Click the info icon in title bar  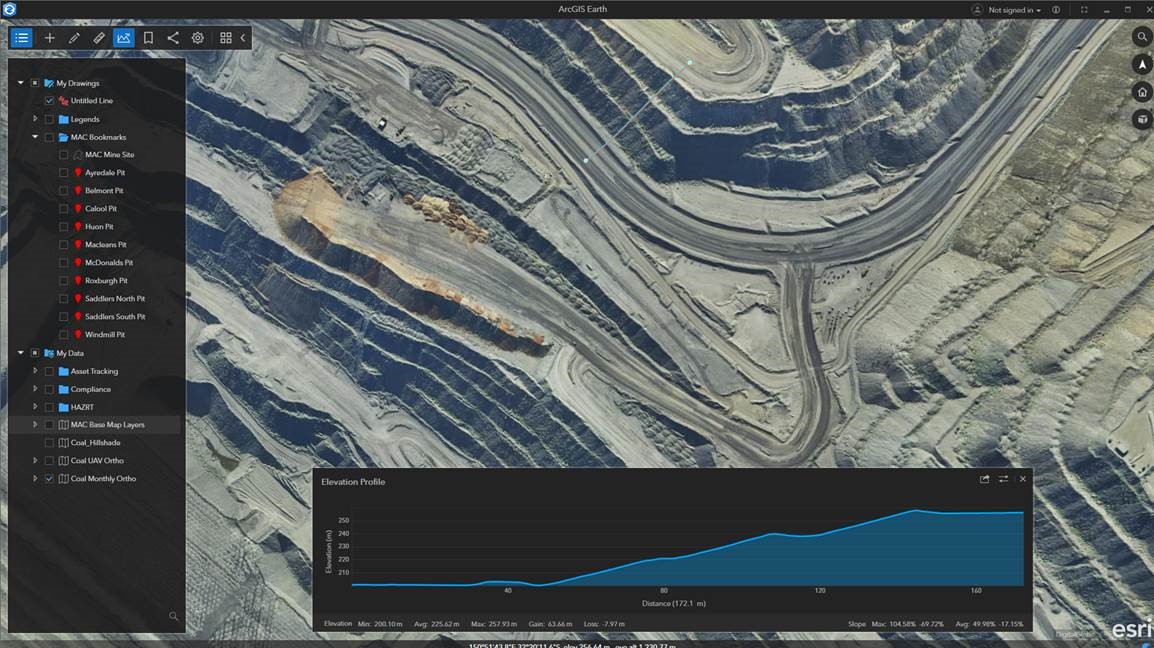tap(1056, 10)
